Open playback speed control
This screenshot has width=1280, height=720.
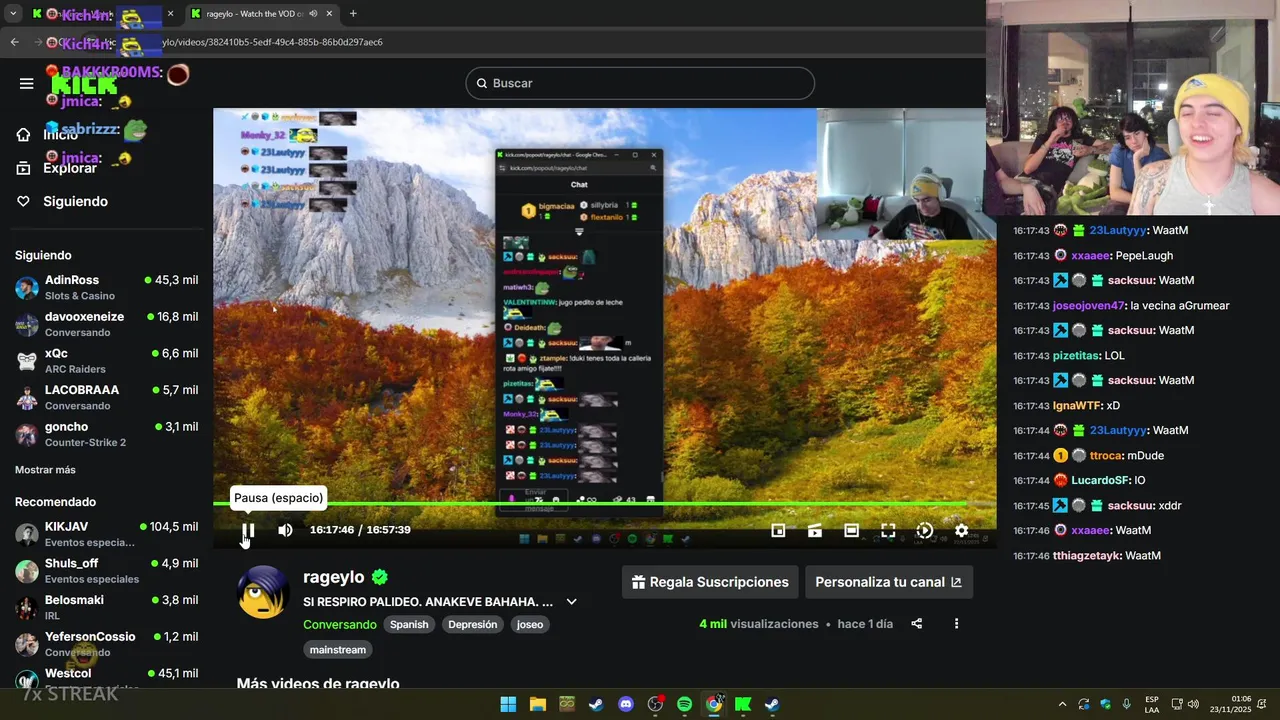click(925, 530)
